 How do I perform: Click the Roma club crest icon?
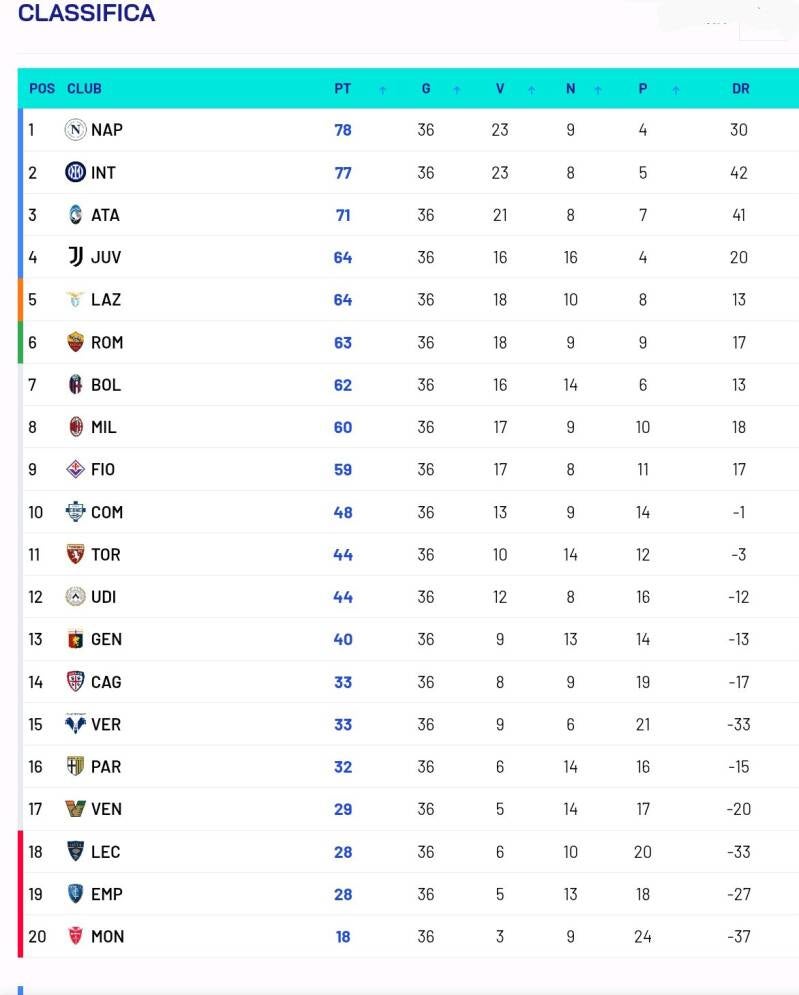(76, 342)
